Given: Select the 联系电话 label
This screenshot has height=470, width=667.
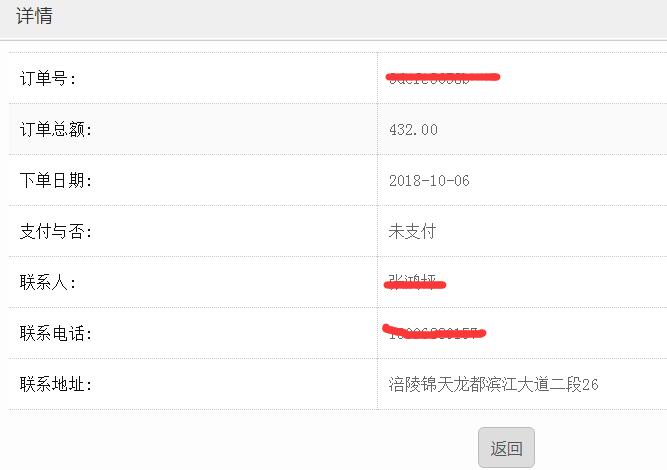Looking at the screenshot, I should coord(55,333).
